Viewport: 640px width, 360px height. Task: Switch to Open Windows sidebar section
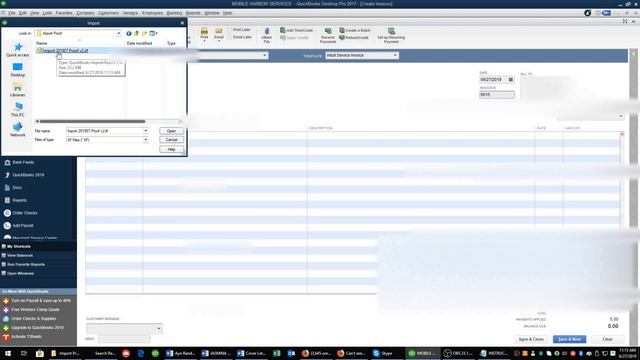pos(20,273)
